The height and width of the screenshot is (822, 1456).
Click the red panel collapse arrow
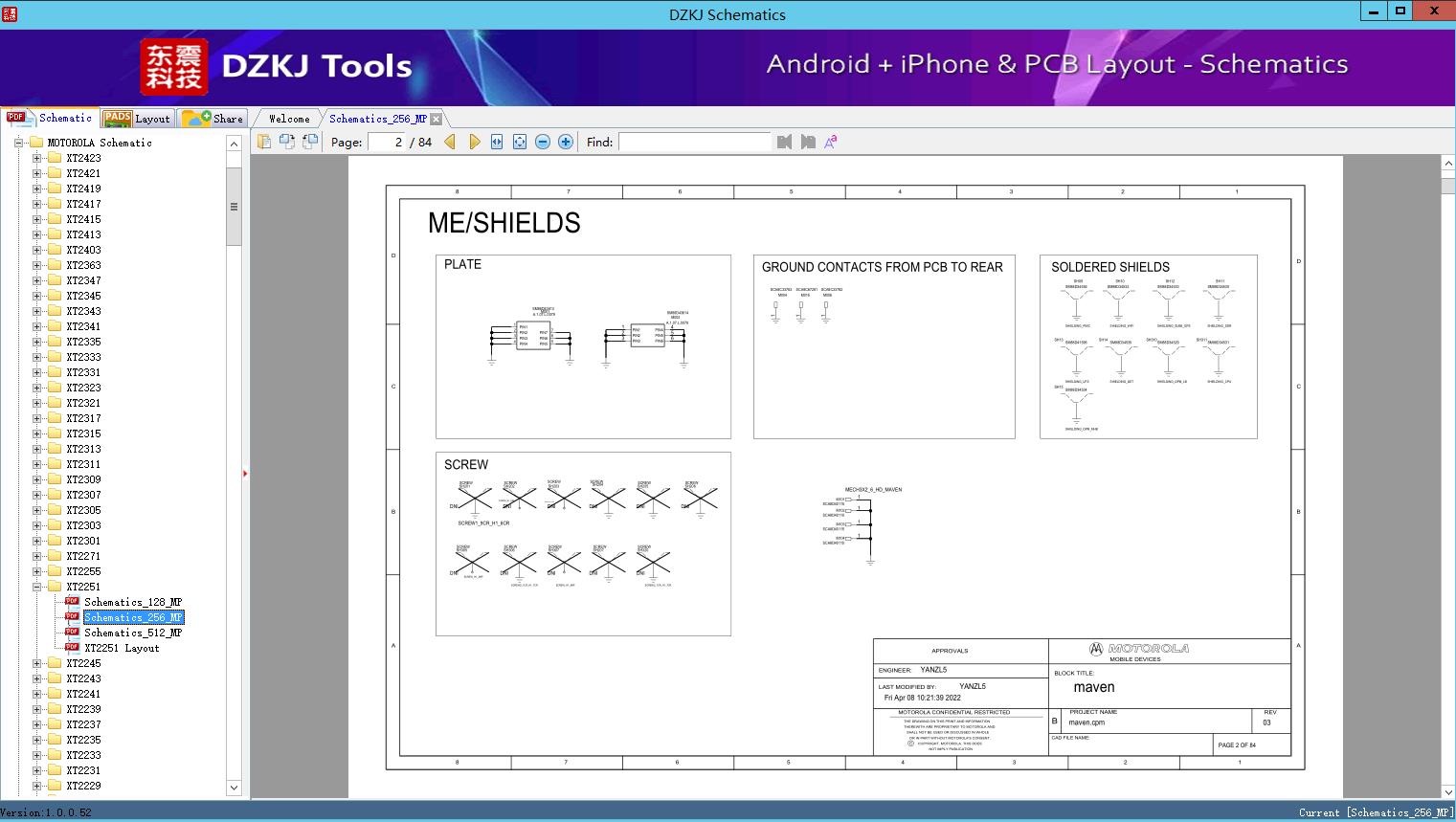pyautogui.click(x=245, y=473)
